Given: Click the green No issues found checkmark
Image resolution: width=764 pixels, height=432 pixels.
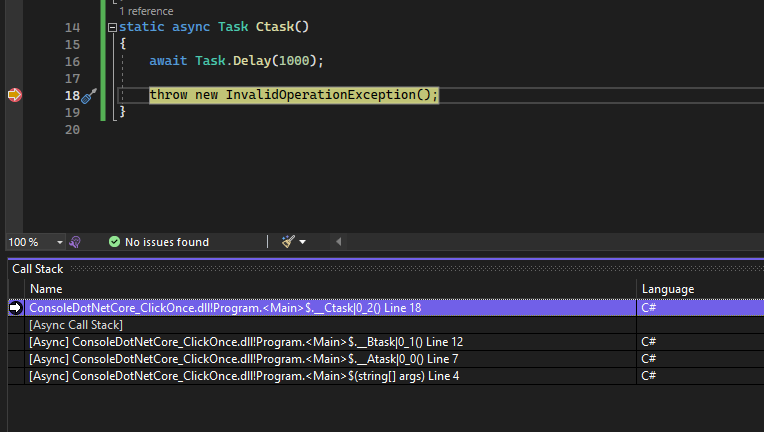Looking at the screenshot, I should click(x=114, y=242).
